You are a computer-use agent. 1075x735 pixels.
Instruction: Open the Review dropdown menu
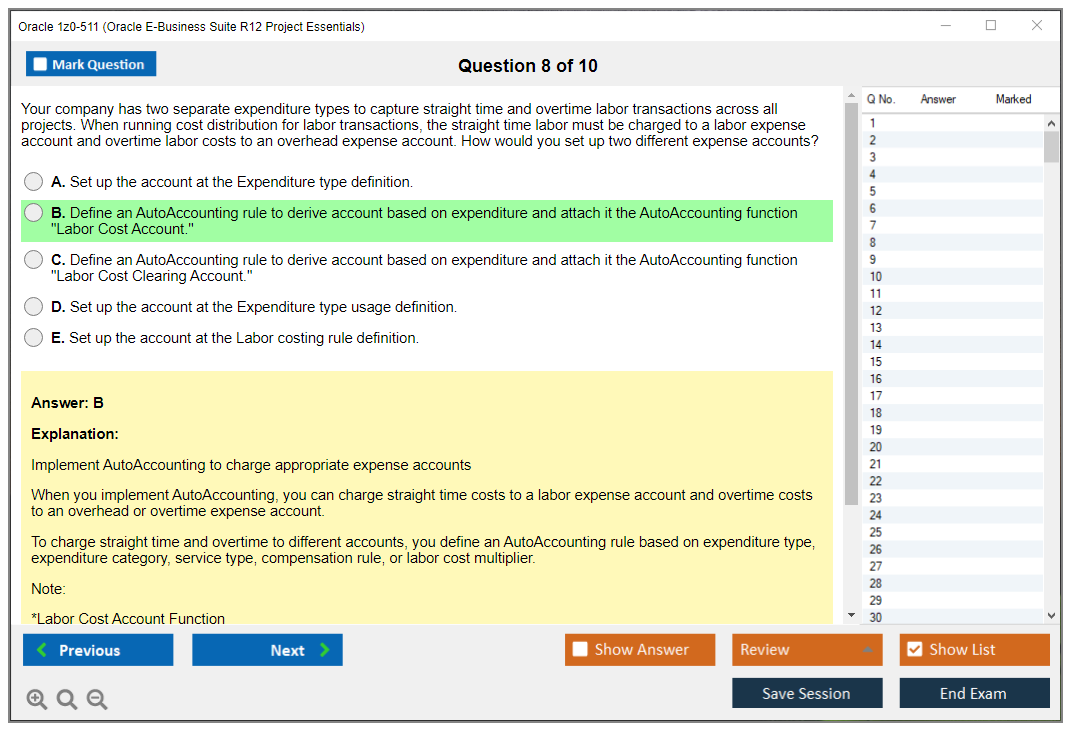pyautogui.click(x=806, y=650)
